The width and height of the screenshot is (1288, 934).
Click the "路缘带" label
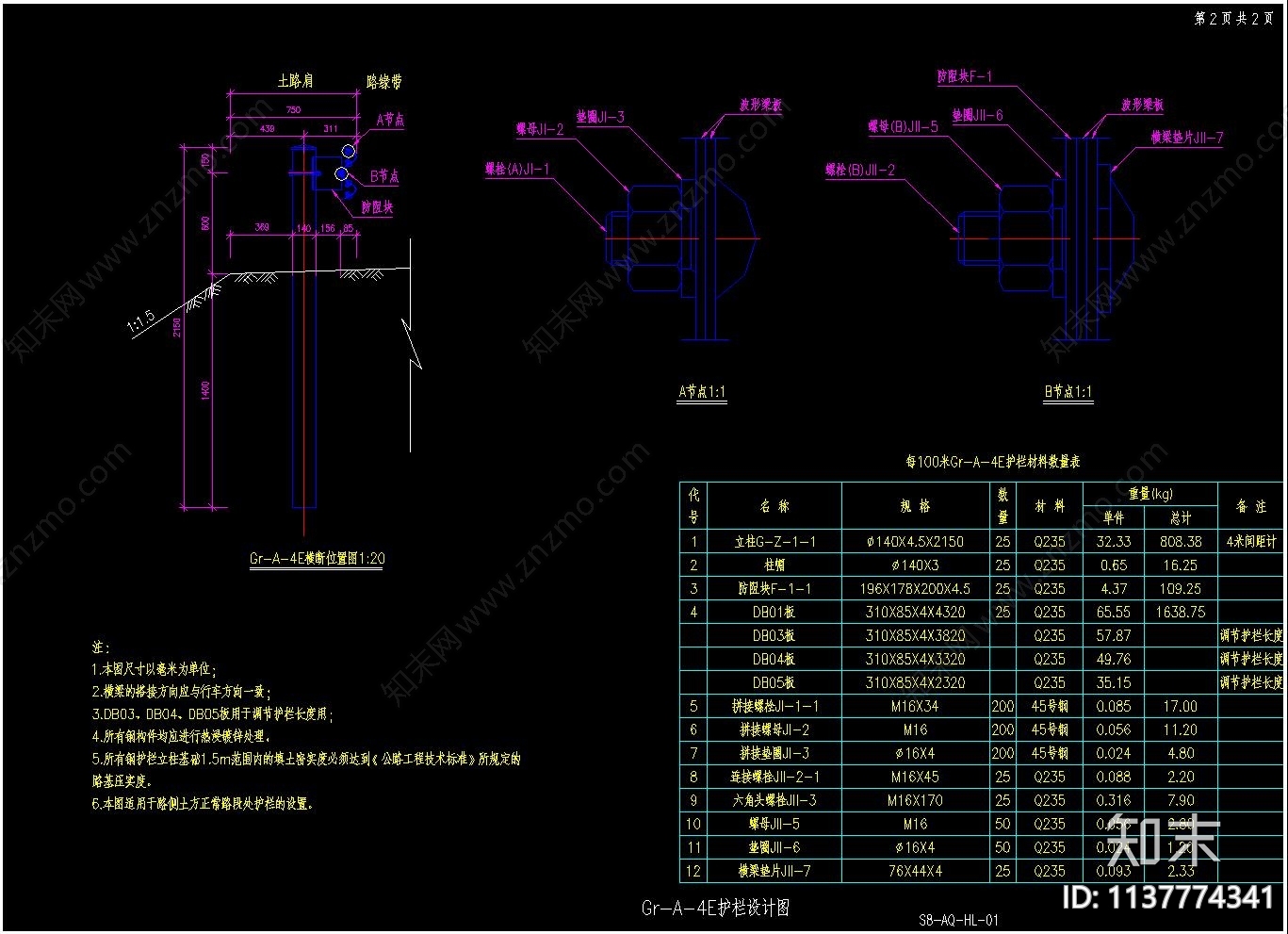[384, 82]
